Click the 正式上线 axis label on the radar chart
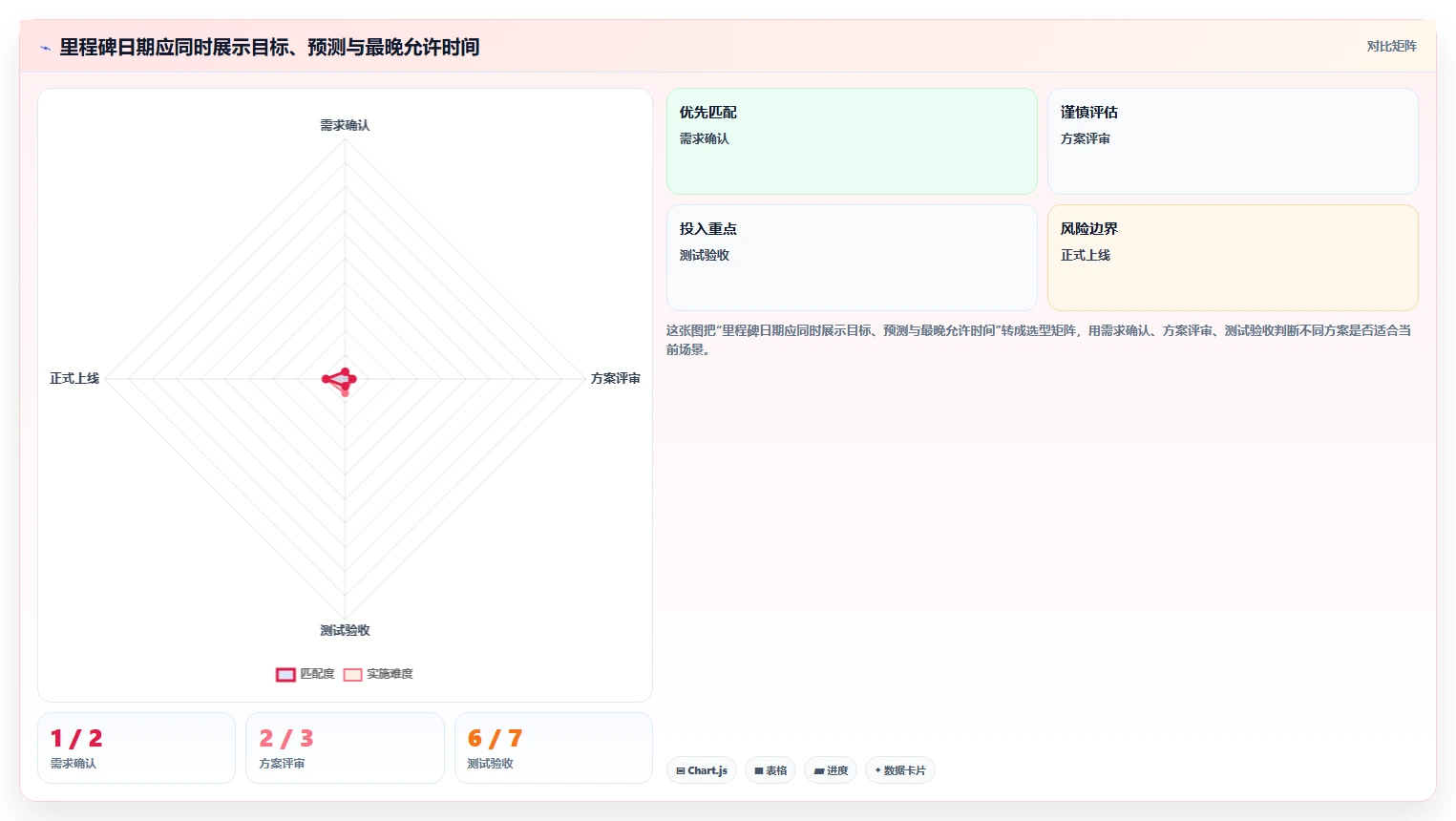 [x=74, y=379]
